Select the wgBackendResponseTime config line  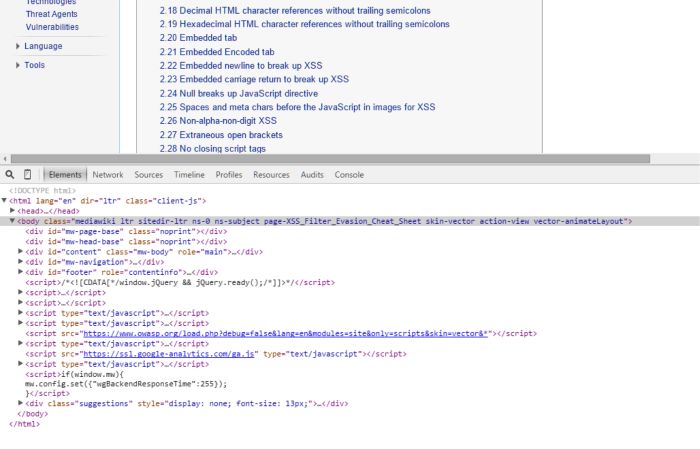126,384
